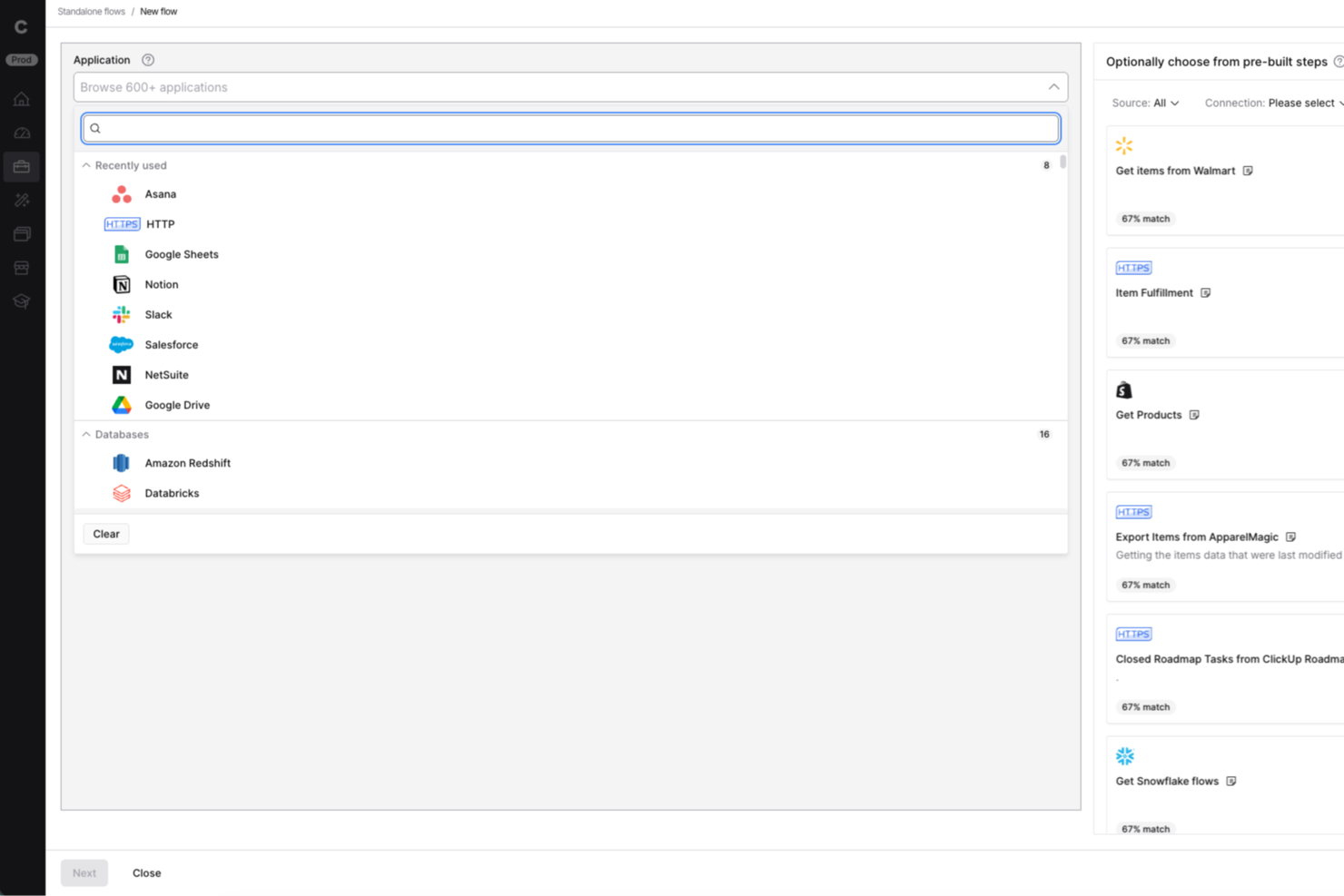Open the Dashboard gauge icon in sidebar
The height and width of the screenshot is (896, 1344).
pyautogui.click(x=21, y=133)
